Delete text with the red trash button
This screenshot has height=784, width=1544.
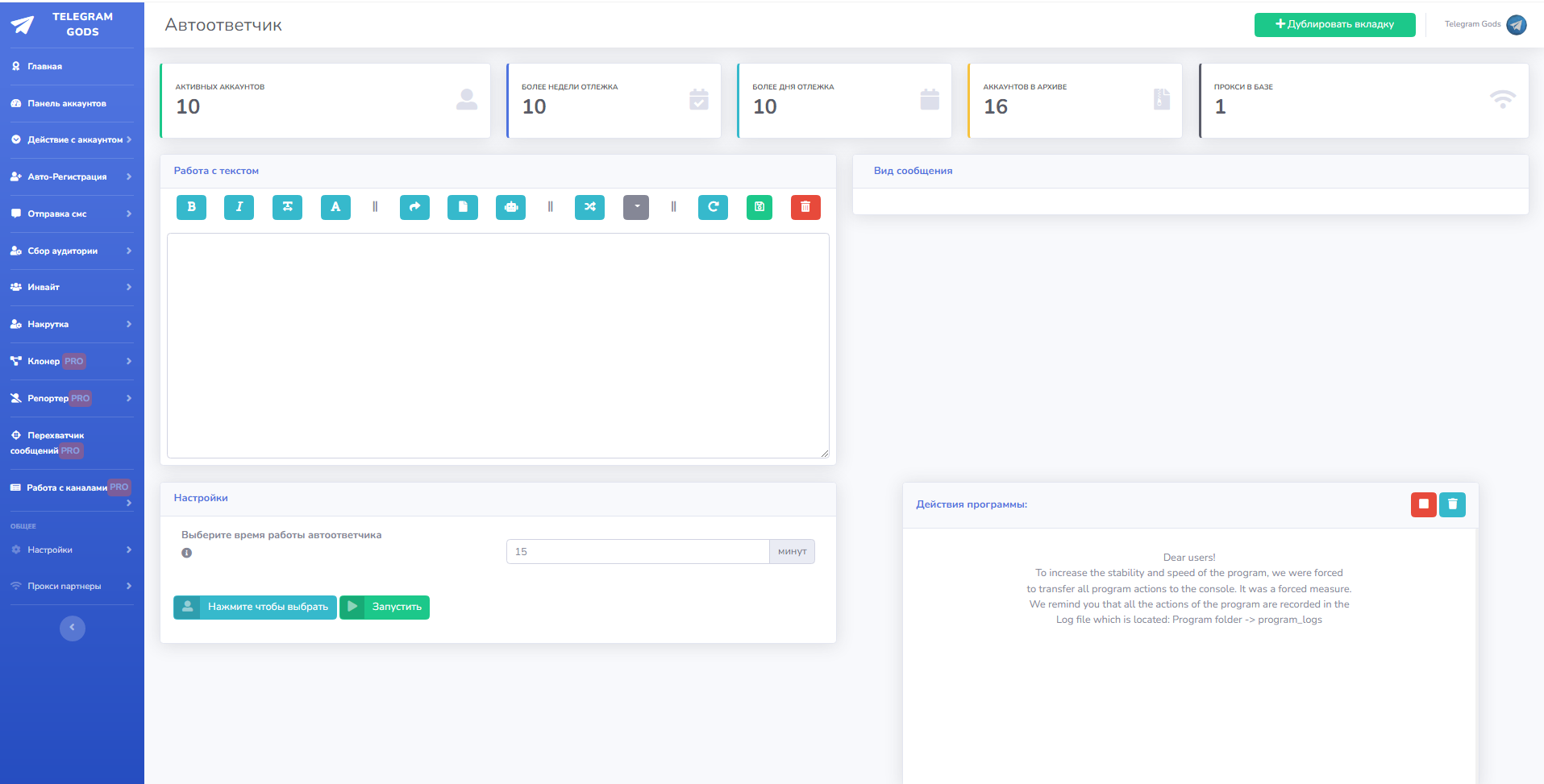click(x=805, y=207)
